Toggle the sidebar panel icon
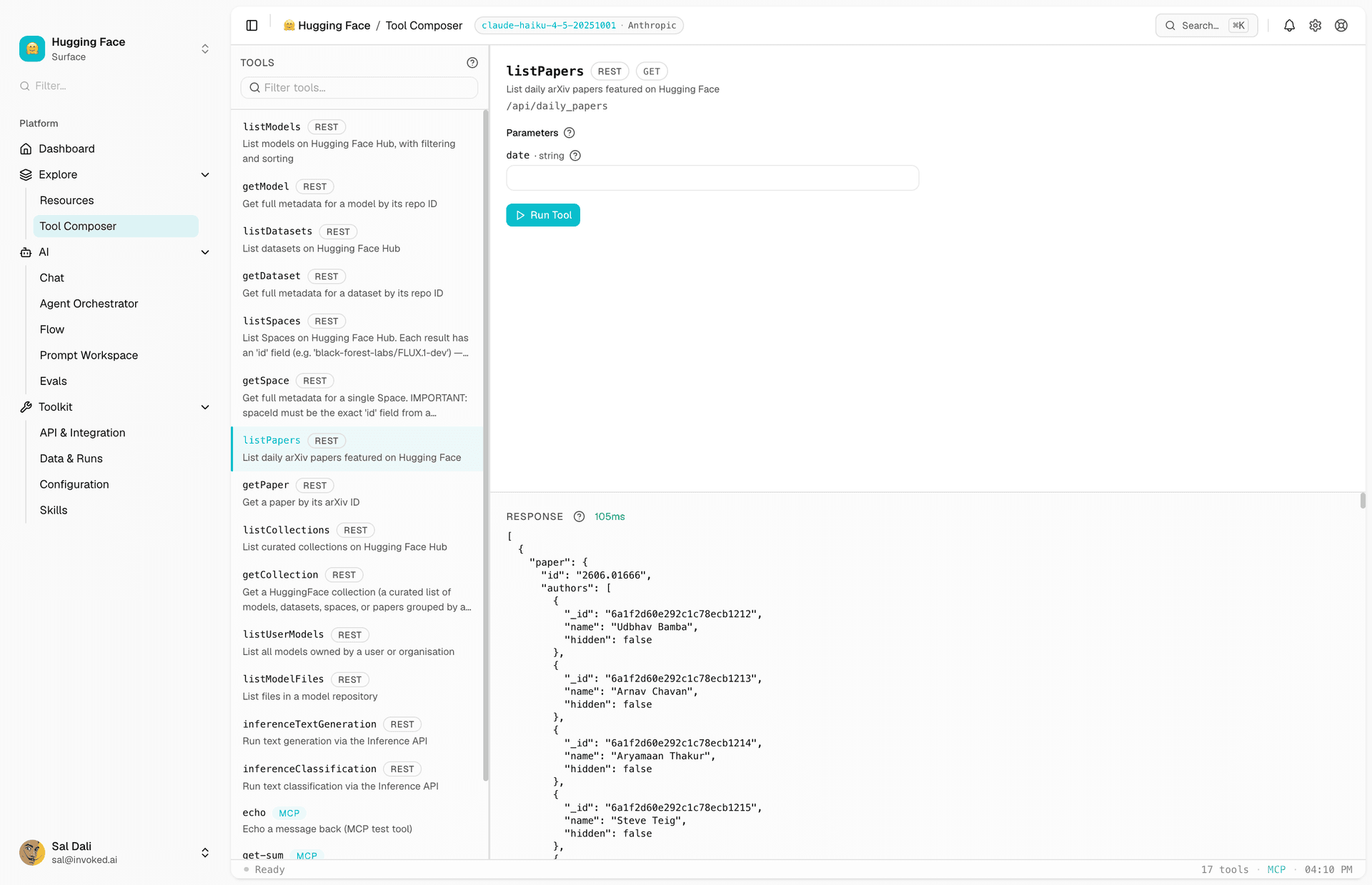 (252, 26)
